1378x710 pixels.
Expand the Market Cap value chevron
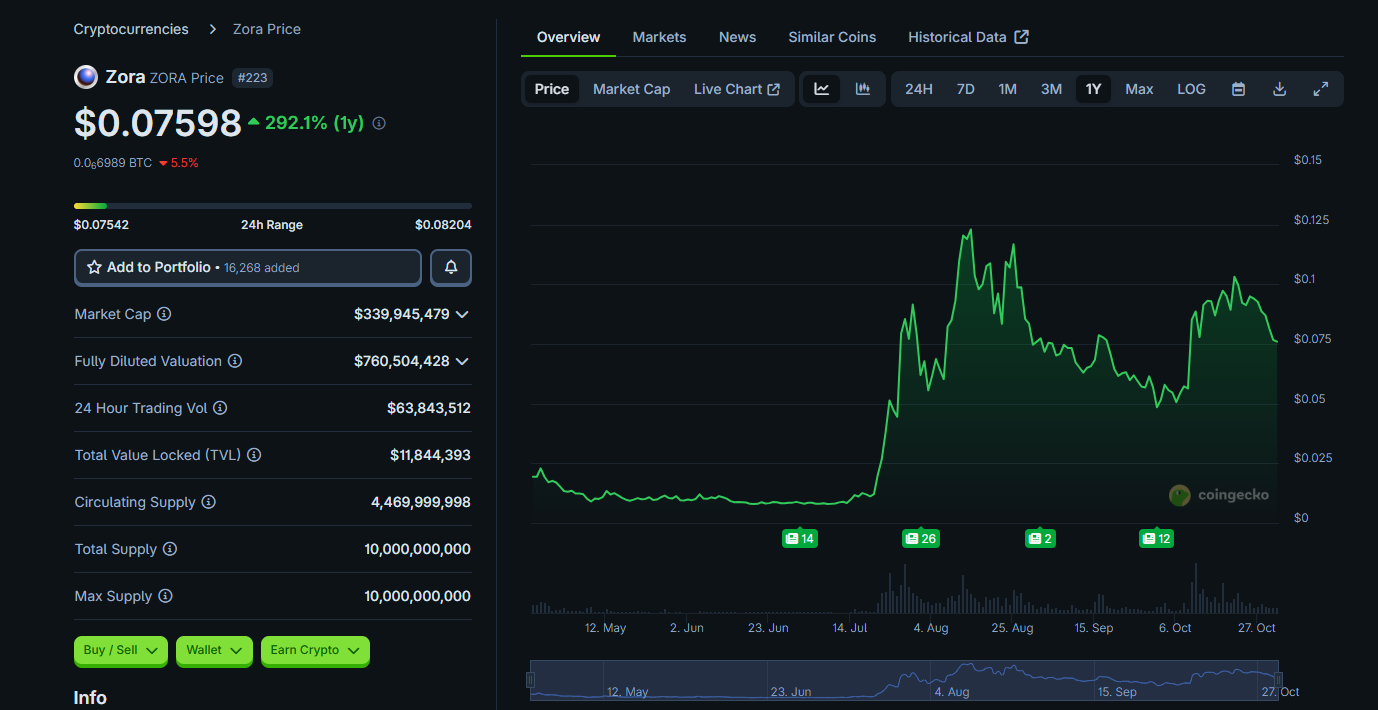coord(462,314)
